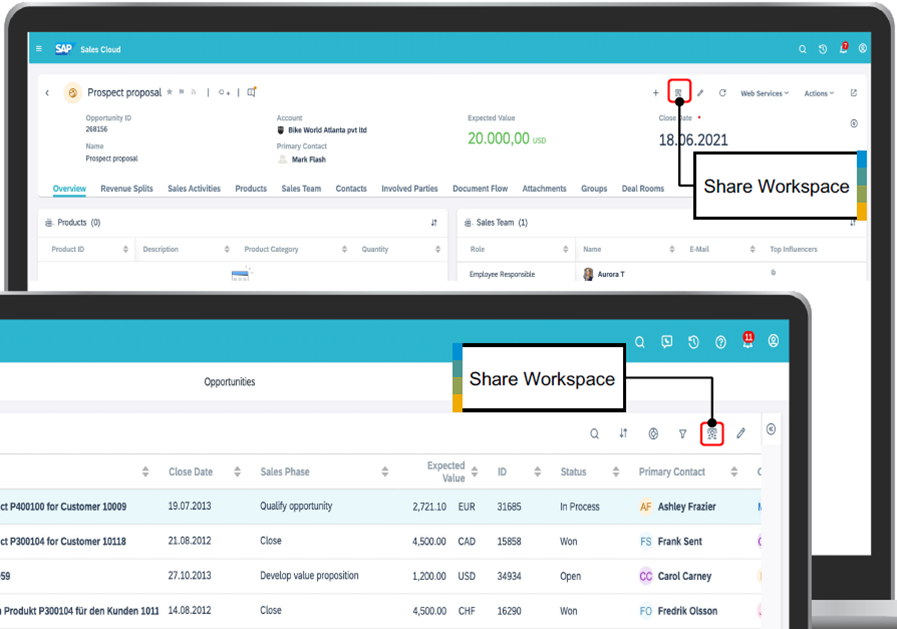
Task: Click Mark Flash primary contact link
Action: tap(309, 160)
